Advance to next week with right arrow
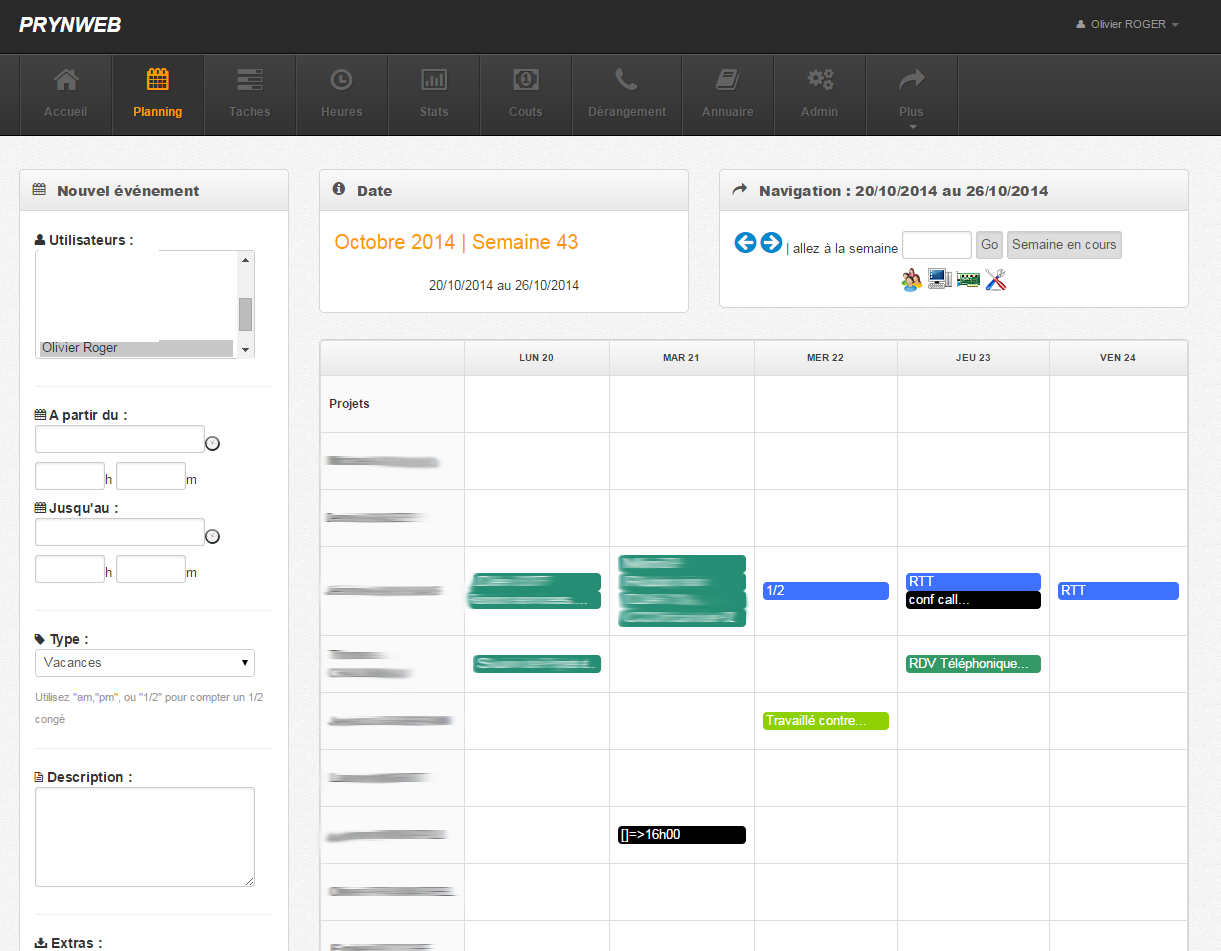Viewport: 1221px width, 951px height. click(x=771, y=243)
